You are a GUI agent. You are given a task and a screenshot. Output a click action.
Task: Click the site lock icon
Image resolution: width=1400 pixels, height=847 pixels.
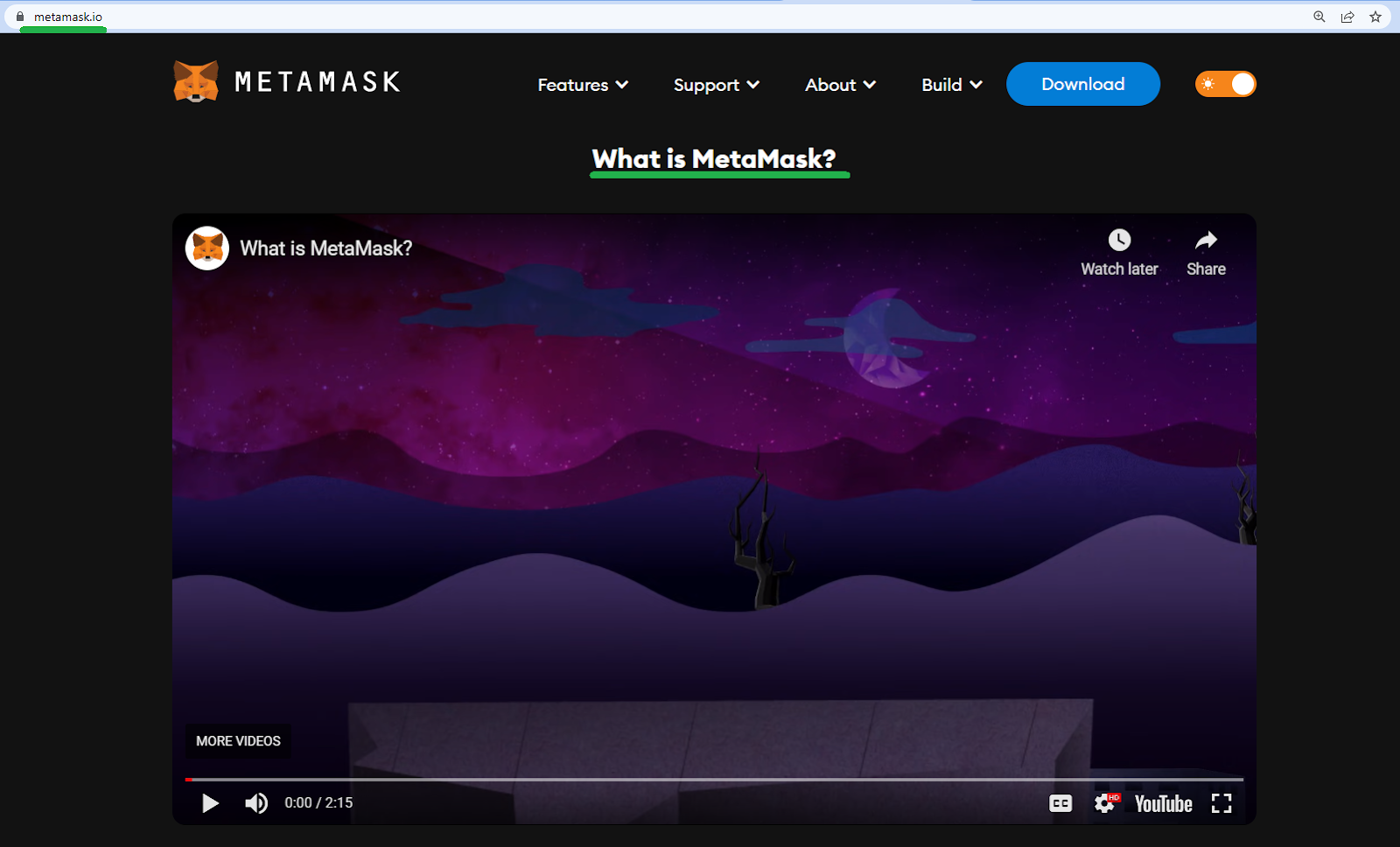pyautogui.click(x=20, y=17)
